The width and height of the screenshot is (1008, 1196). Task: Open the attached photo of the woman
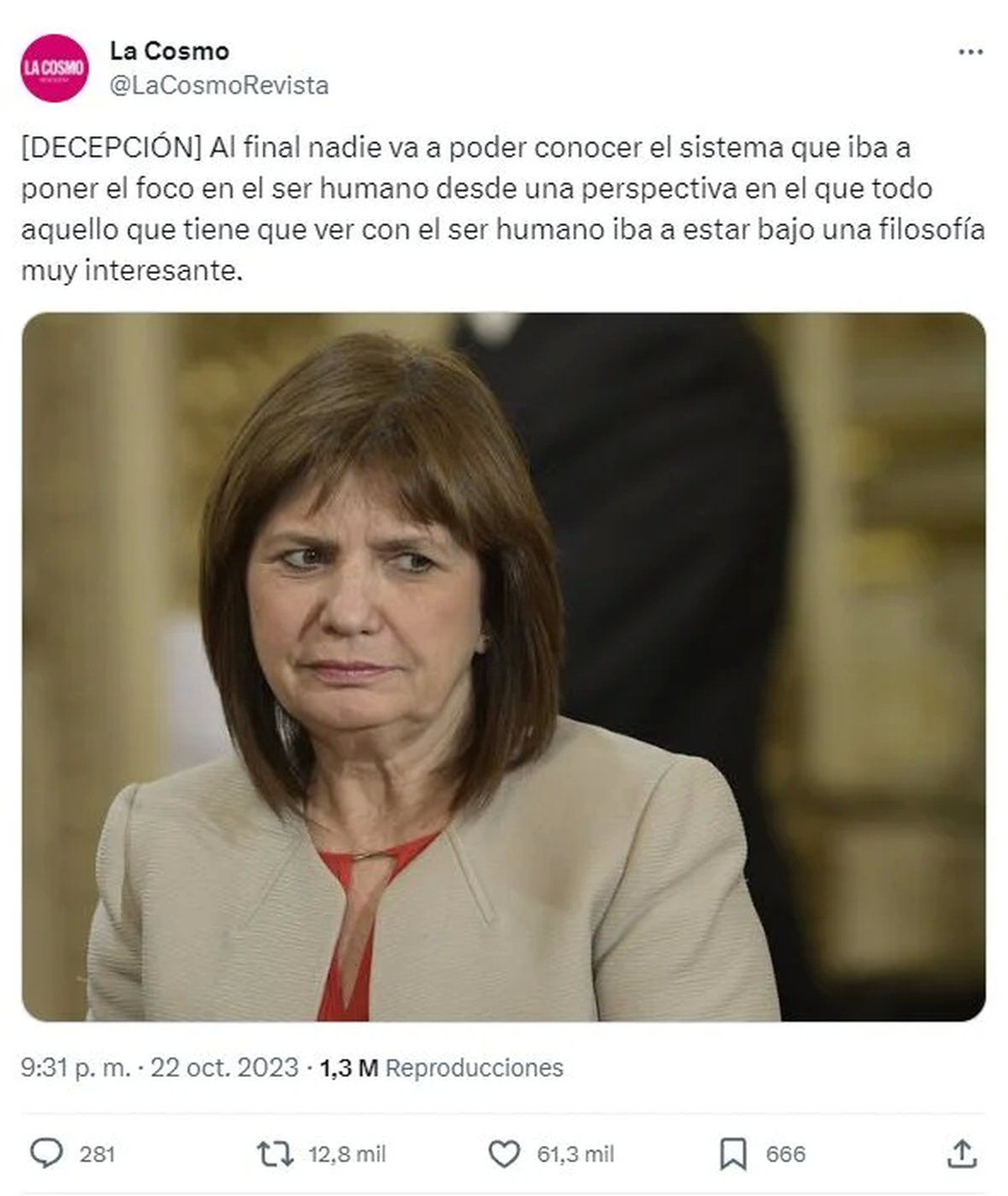point(503,667)
